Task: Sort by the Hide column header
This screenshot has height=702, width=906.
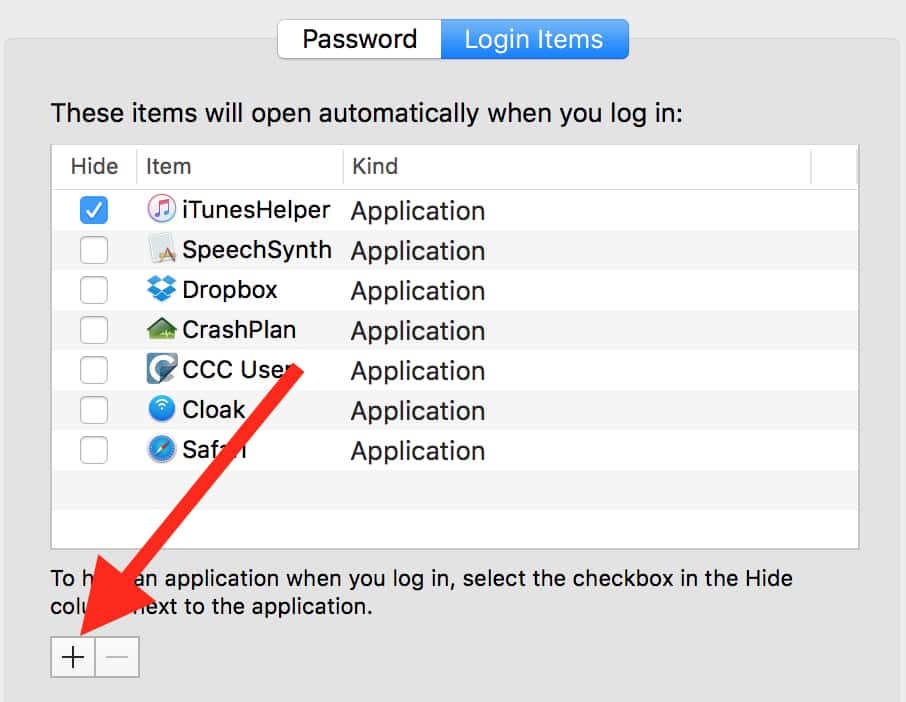Action: 94,166
